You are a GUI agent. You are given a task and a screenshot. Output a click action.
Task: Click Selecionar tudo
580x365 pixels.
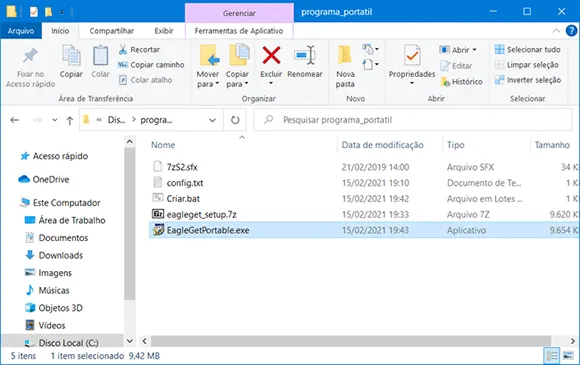click(x=527, y=50)
